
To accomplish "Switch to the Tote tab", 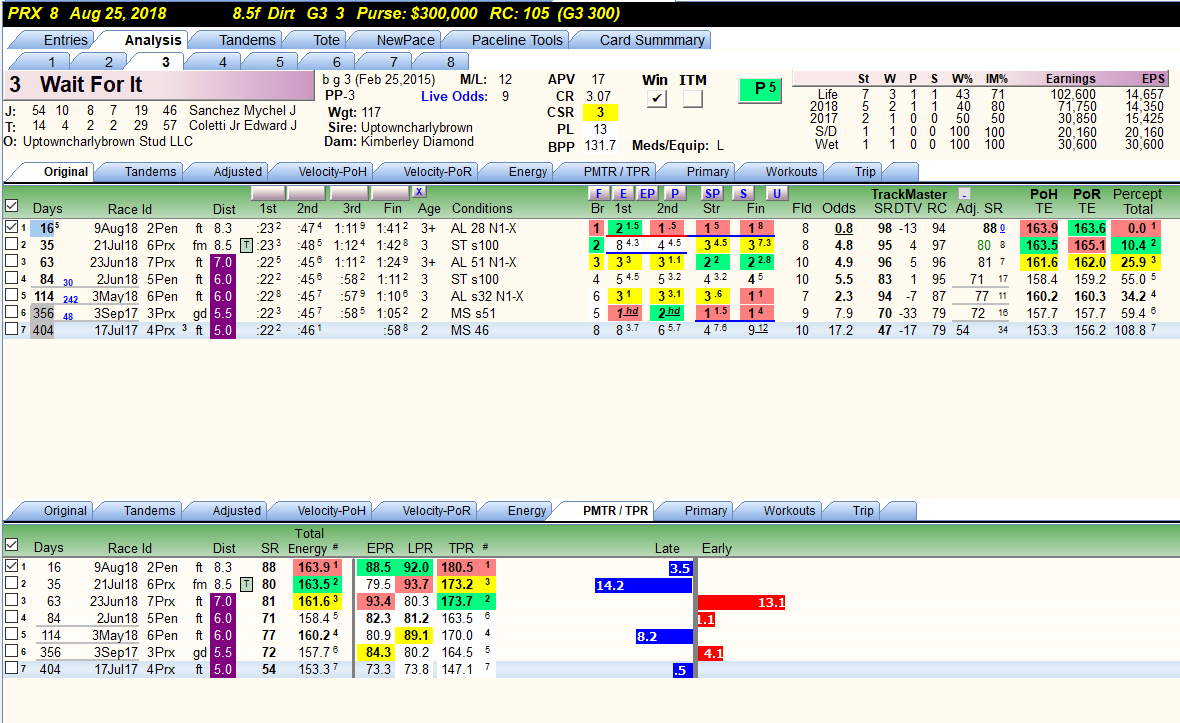I will pyautogui.click(x=326, y=40).
